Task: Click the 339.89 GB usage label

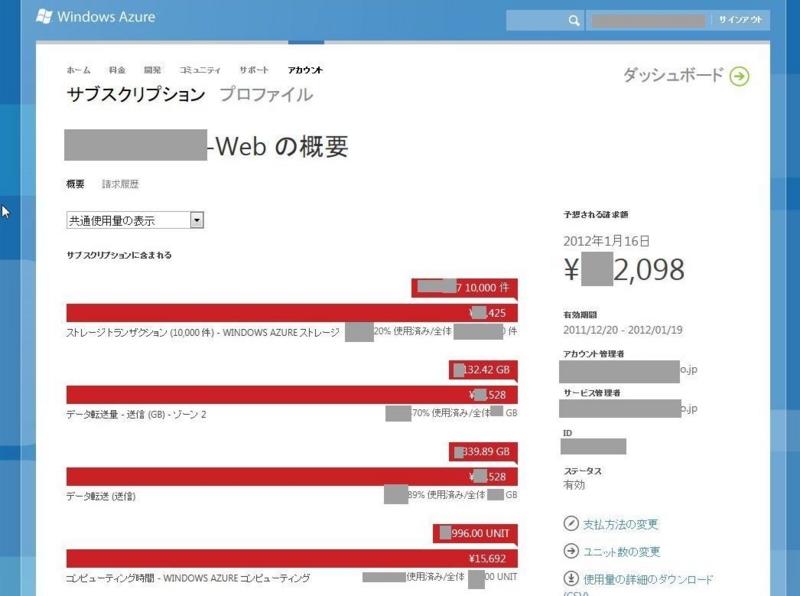Action: [x=483, y=452]
